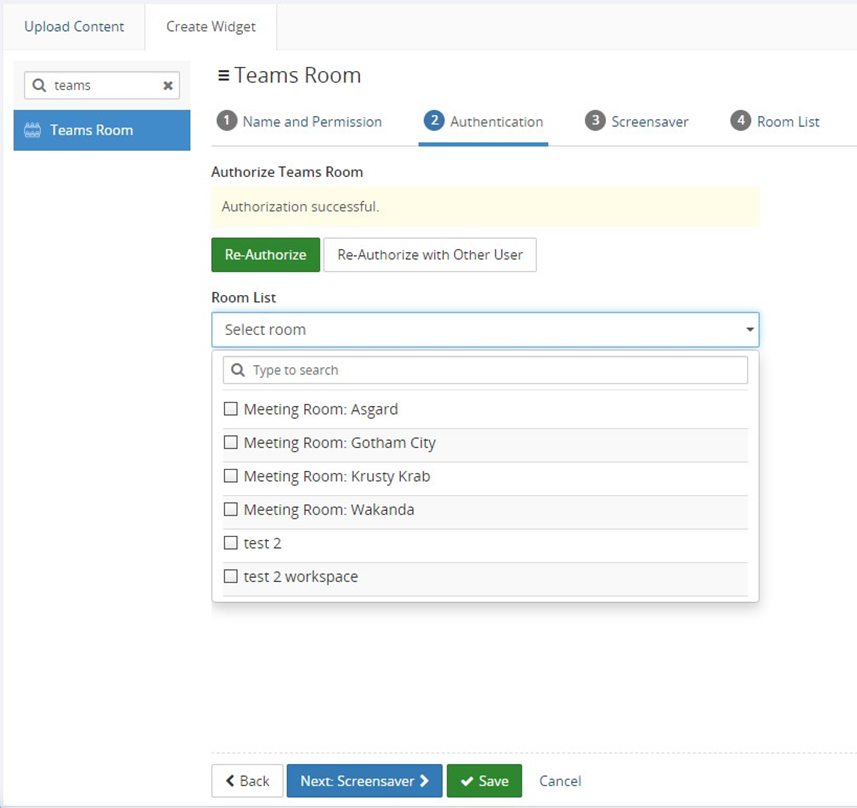Open the Create Widget tab
Screen dimensions: 857x808
tap(211, 26)
